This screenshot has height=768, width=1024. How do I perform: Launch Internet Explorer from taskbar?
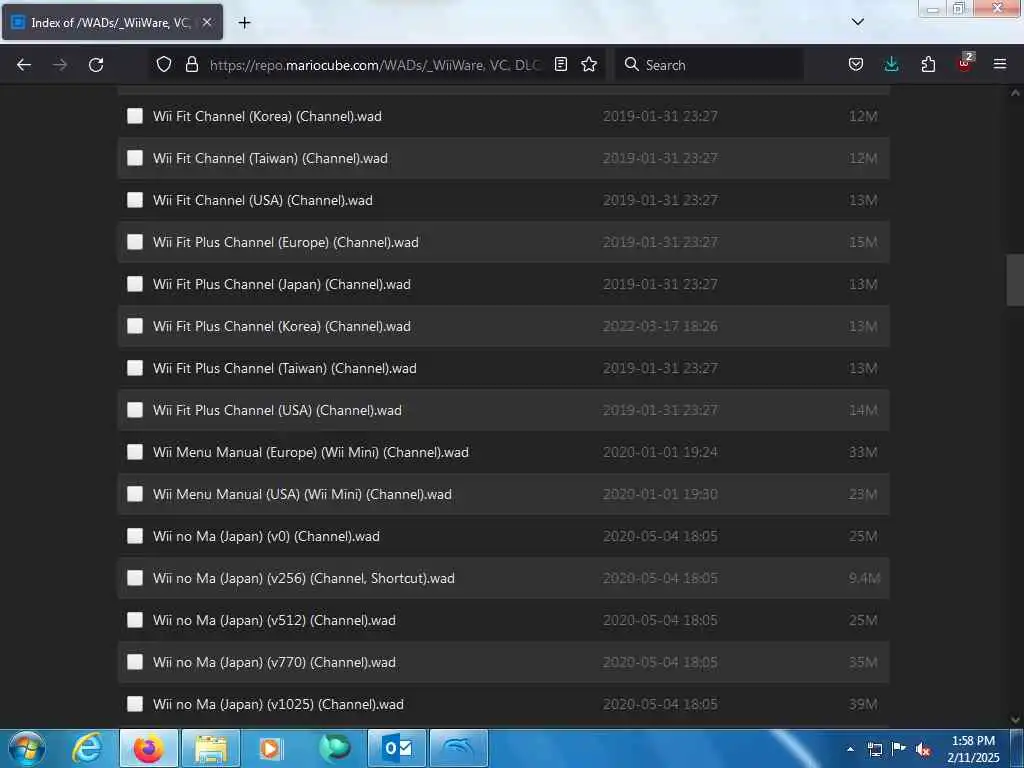tap(87, 748)
